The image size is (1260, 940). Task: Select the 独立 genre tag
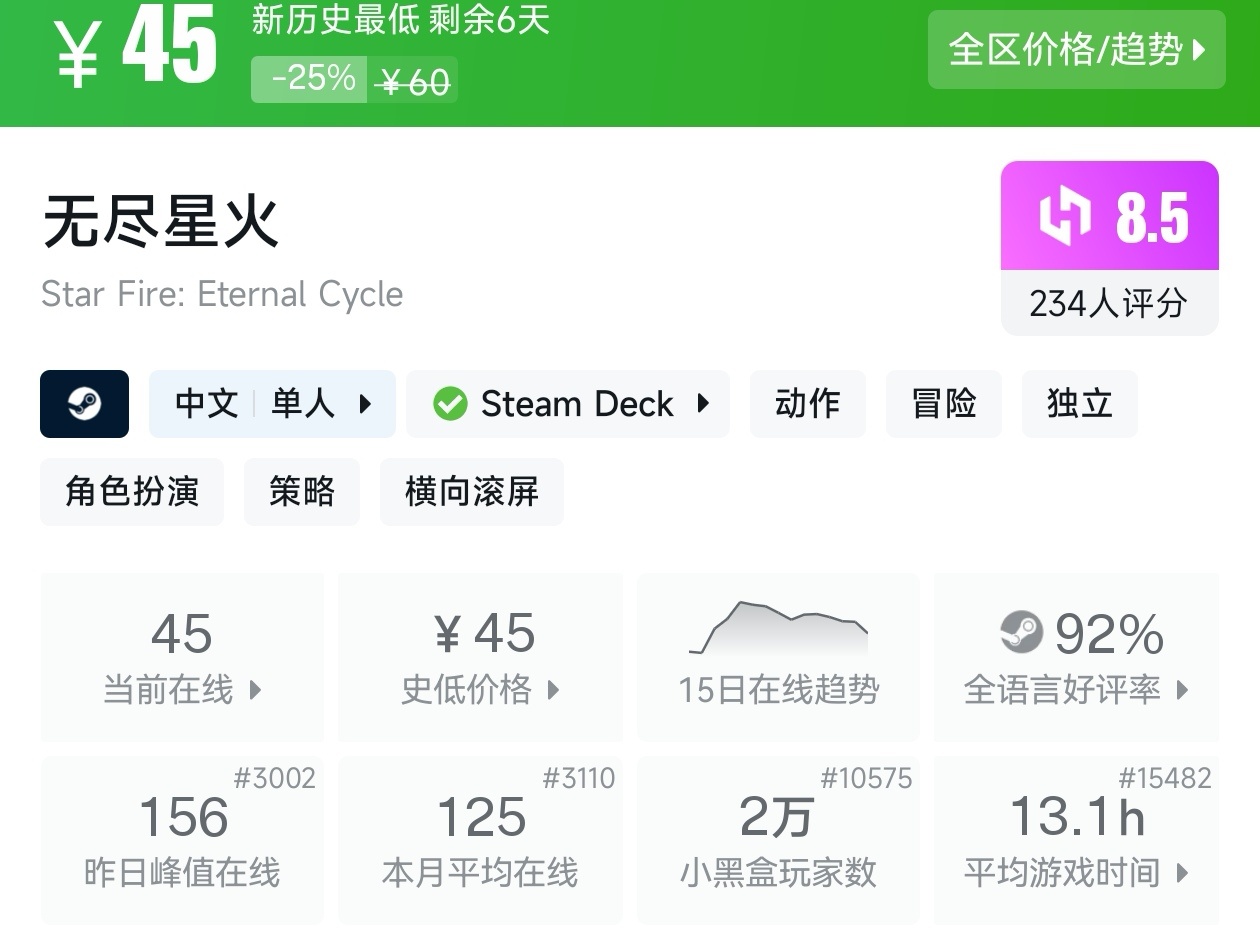(1079, 404)
